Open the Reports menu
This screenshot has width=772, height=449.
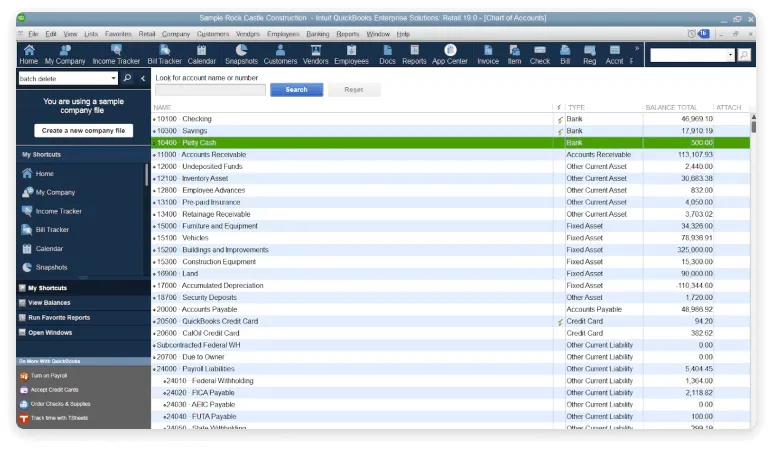pos(348,34)
